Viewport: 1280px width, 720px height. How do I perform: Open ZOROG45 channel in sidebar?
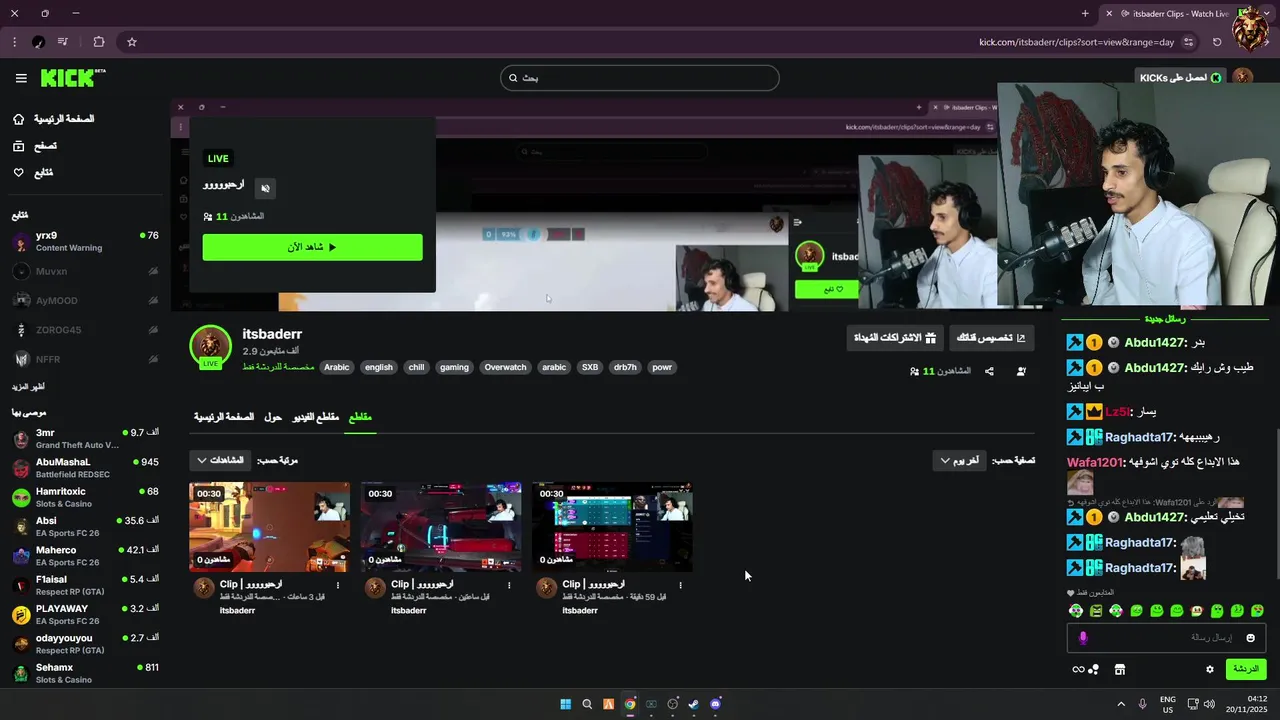coord(85,330)
